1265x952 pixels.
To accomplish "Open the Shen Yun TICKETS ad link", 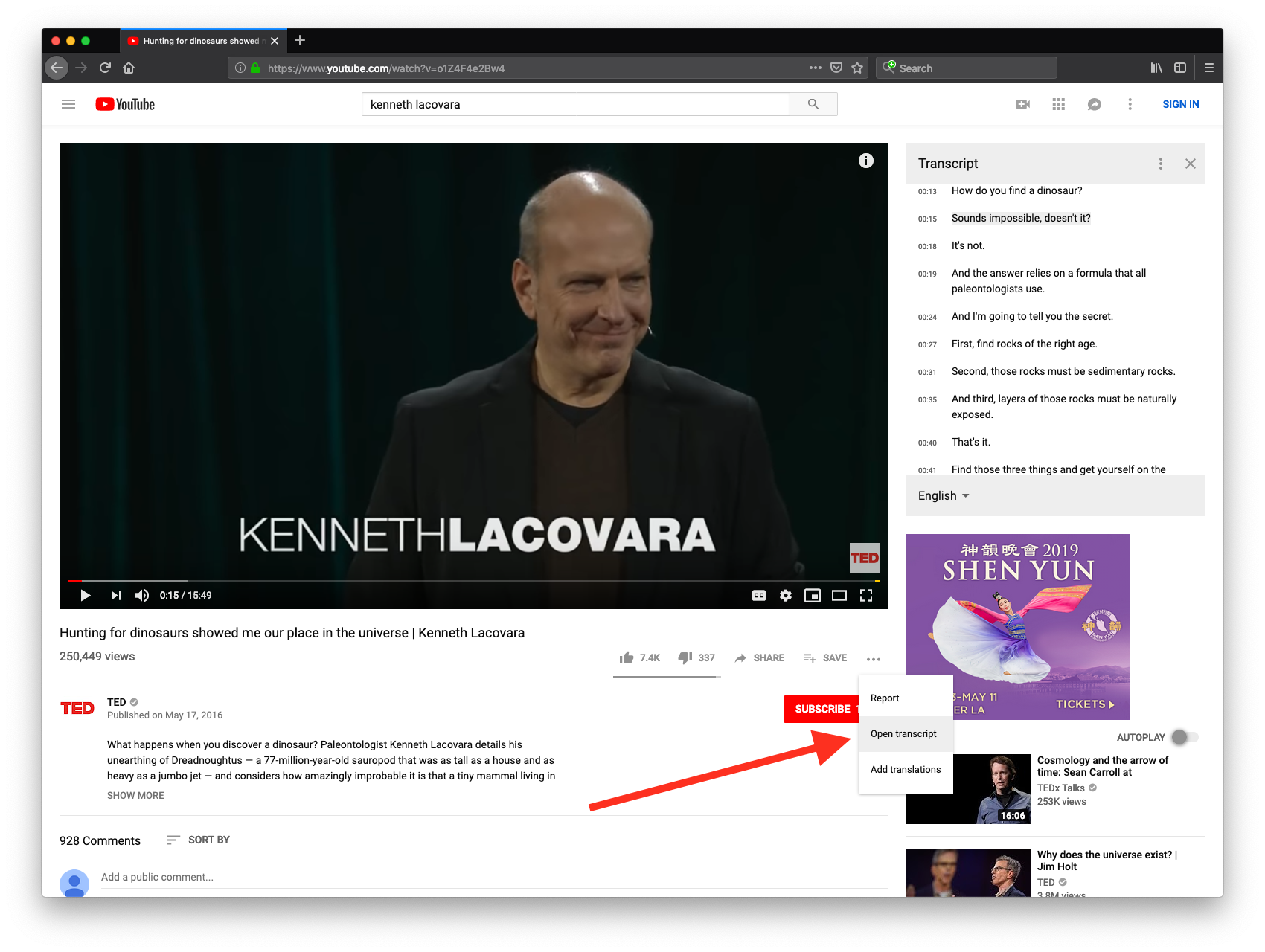I will tap(1085, 704).
